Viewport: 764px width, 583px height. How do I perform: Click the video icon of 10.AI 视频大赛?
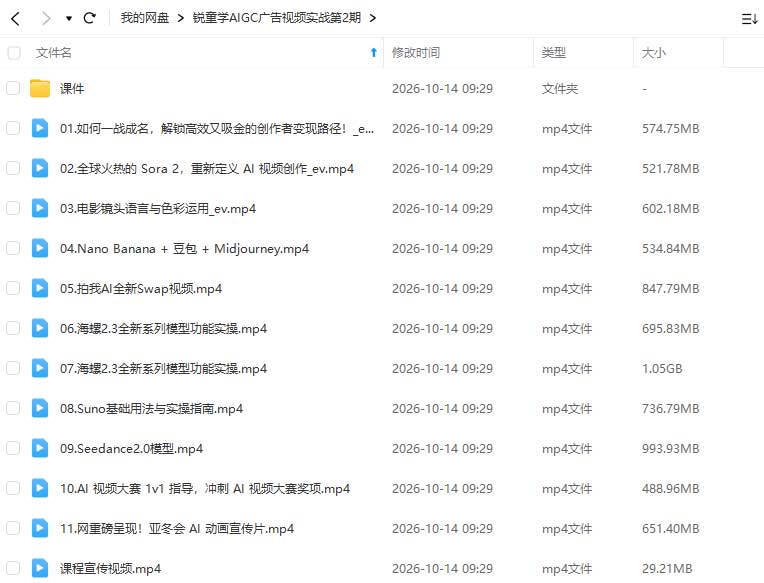pyautogui.click(x=40, y=488)
